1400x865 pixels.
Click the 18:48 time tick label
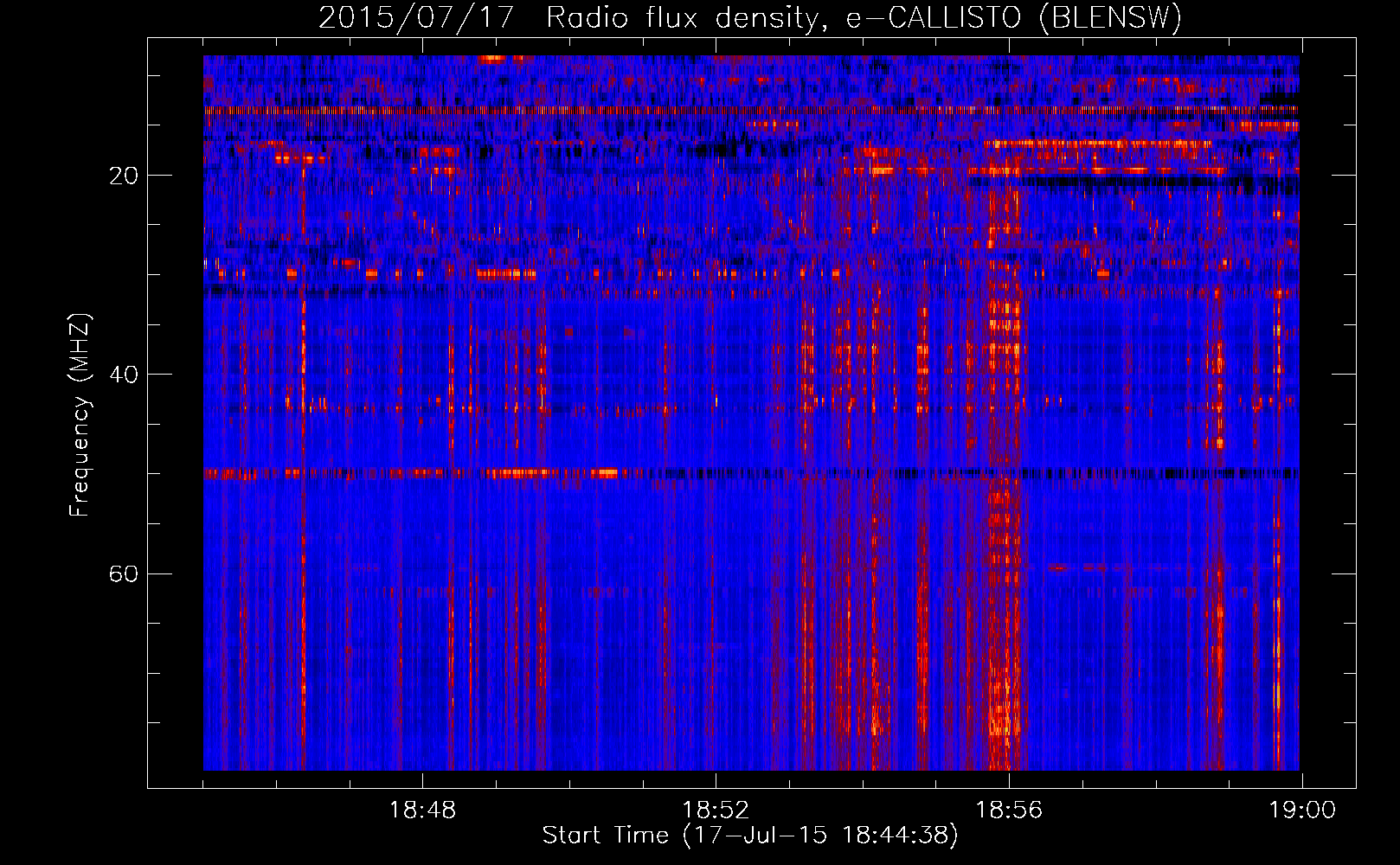click(422, 811)
